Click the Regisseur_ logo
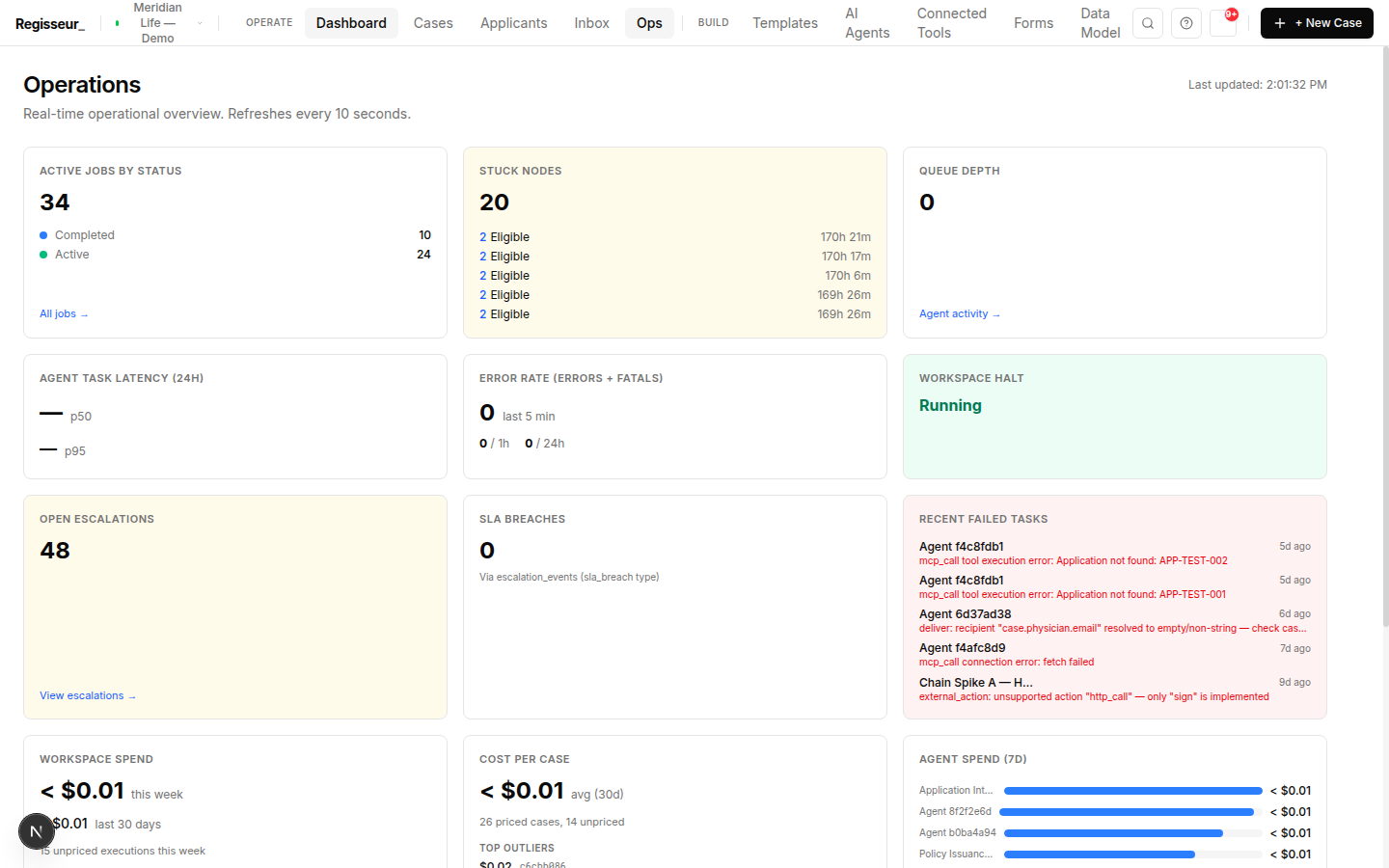 [50, 23]
